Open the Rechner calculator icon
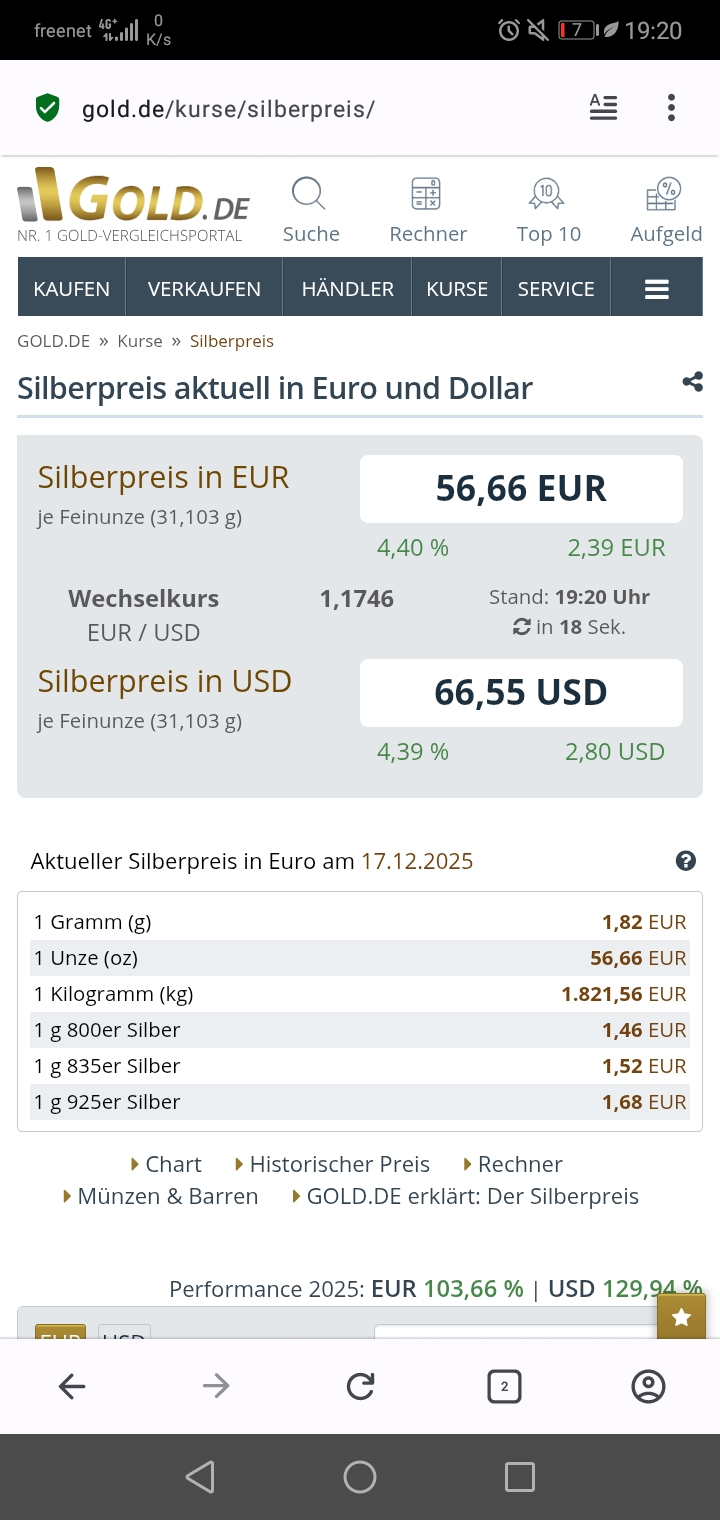This screenshot has height=1520, width=720. (x=427, y=195)
